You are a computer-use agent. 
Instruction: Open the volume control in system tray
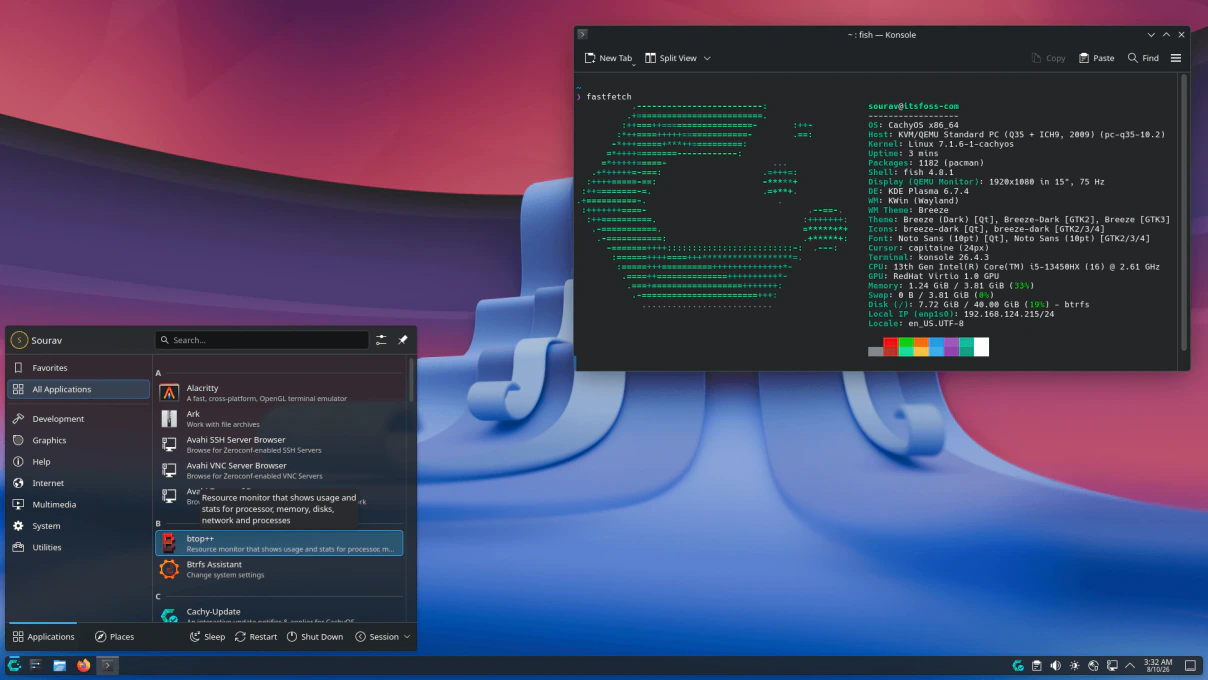pyautogui.click(x=1055, y=665)
